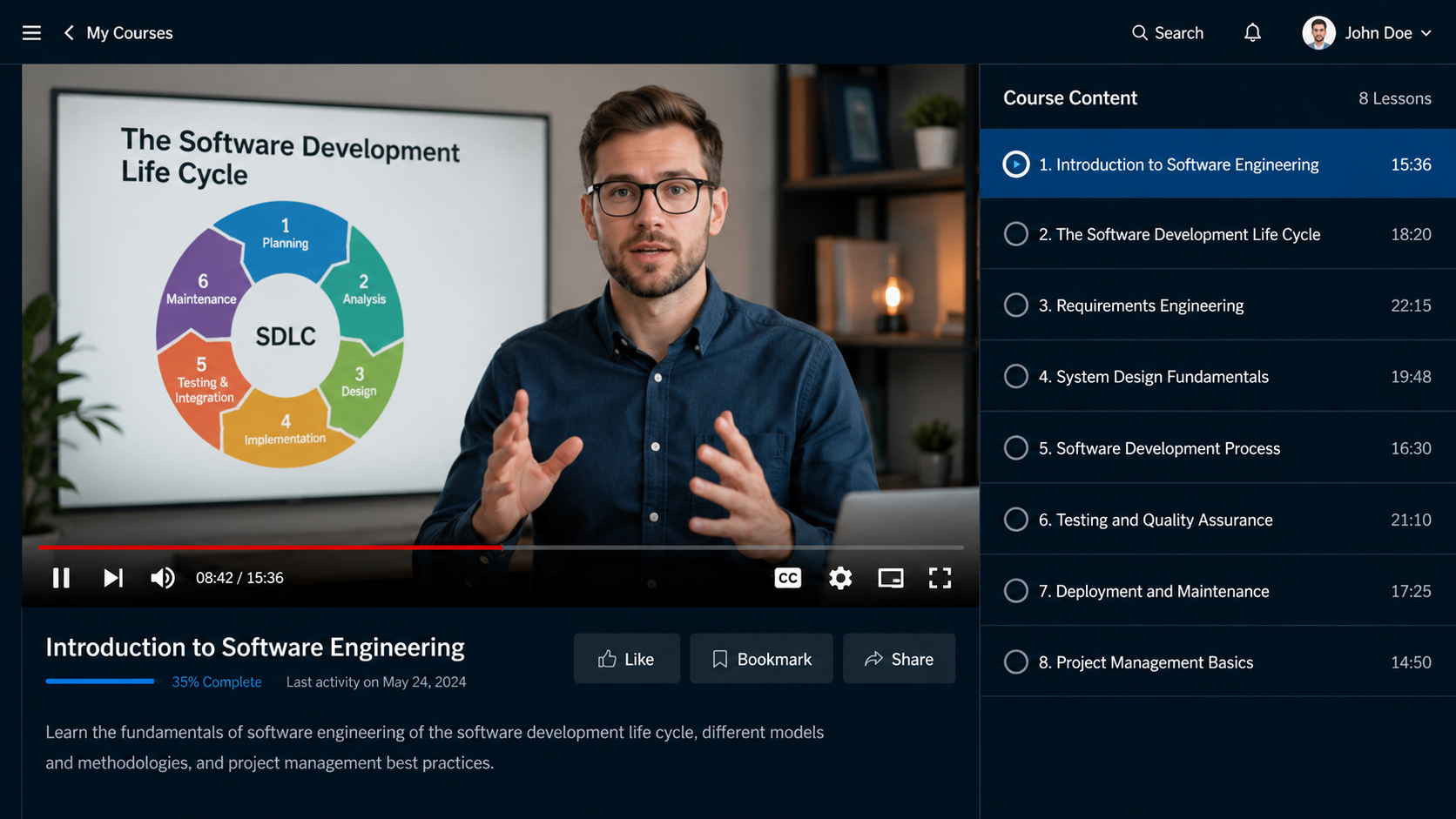
Task: Mark lesson 2 Software Development Life Cycle circle
Action: (1015, 234)
